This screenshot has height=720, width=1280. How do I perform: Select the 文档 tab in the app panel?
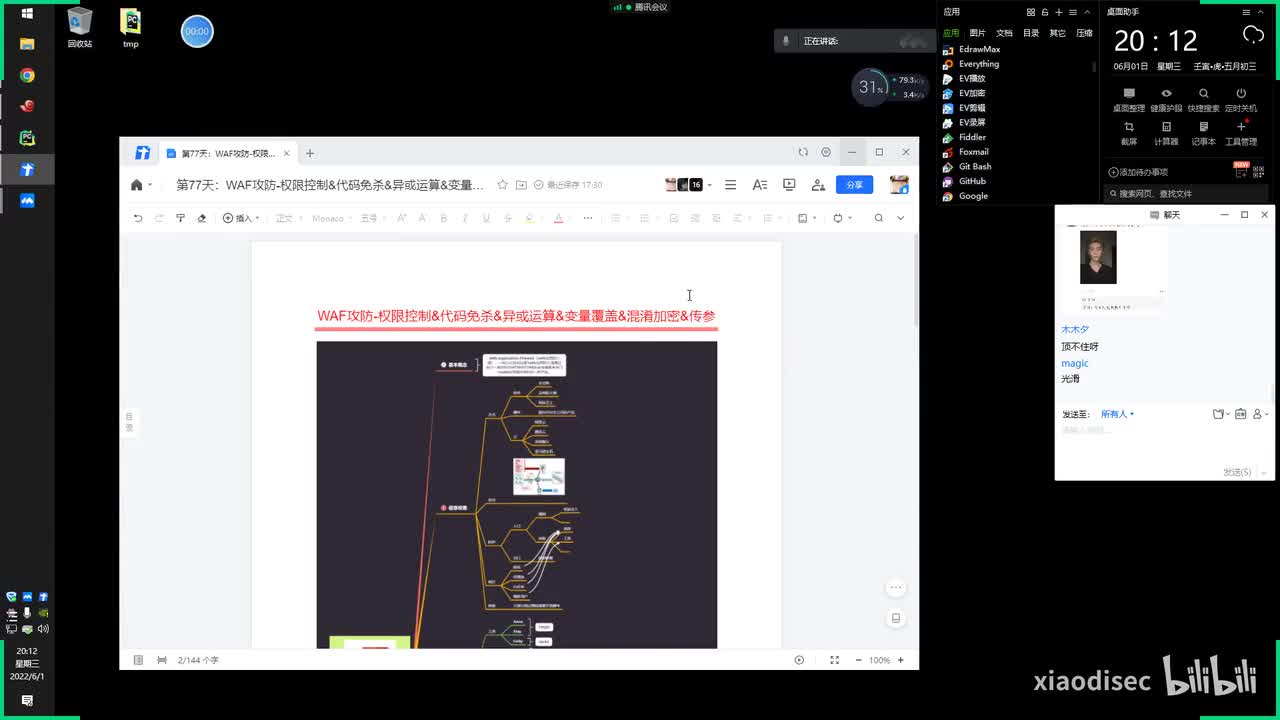click(1004, 33)
